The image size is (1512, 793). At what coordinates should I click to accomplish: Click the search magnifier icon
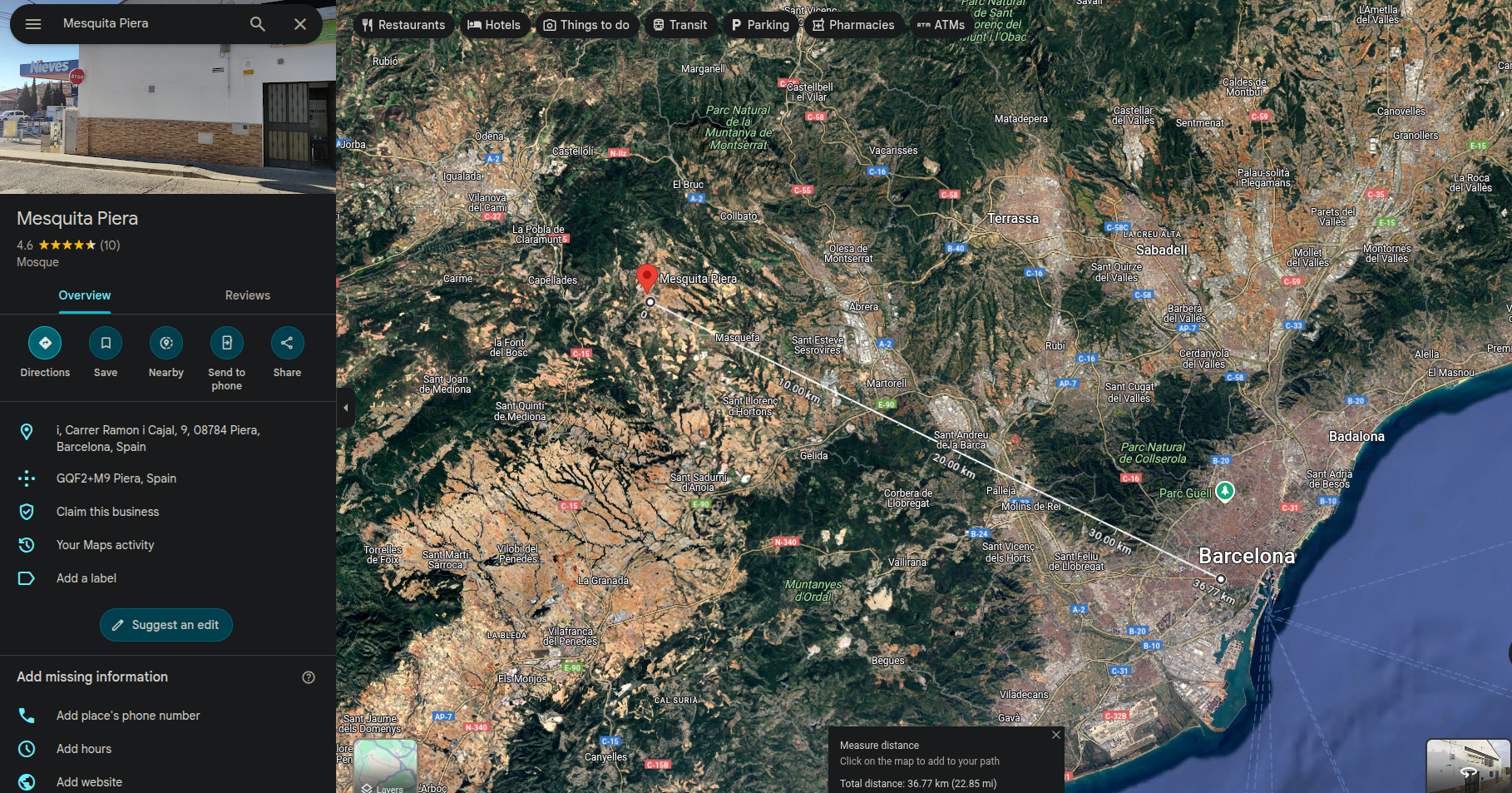(x=258, y=24)
